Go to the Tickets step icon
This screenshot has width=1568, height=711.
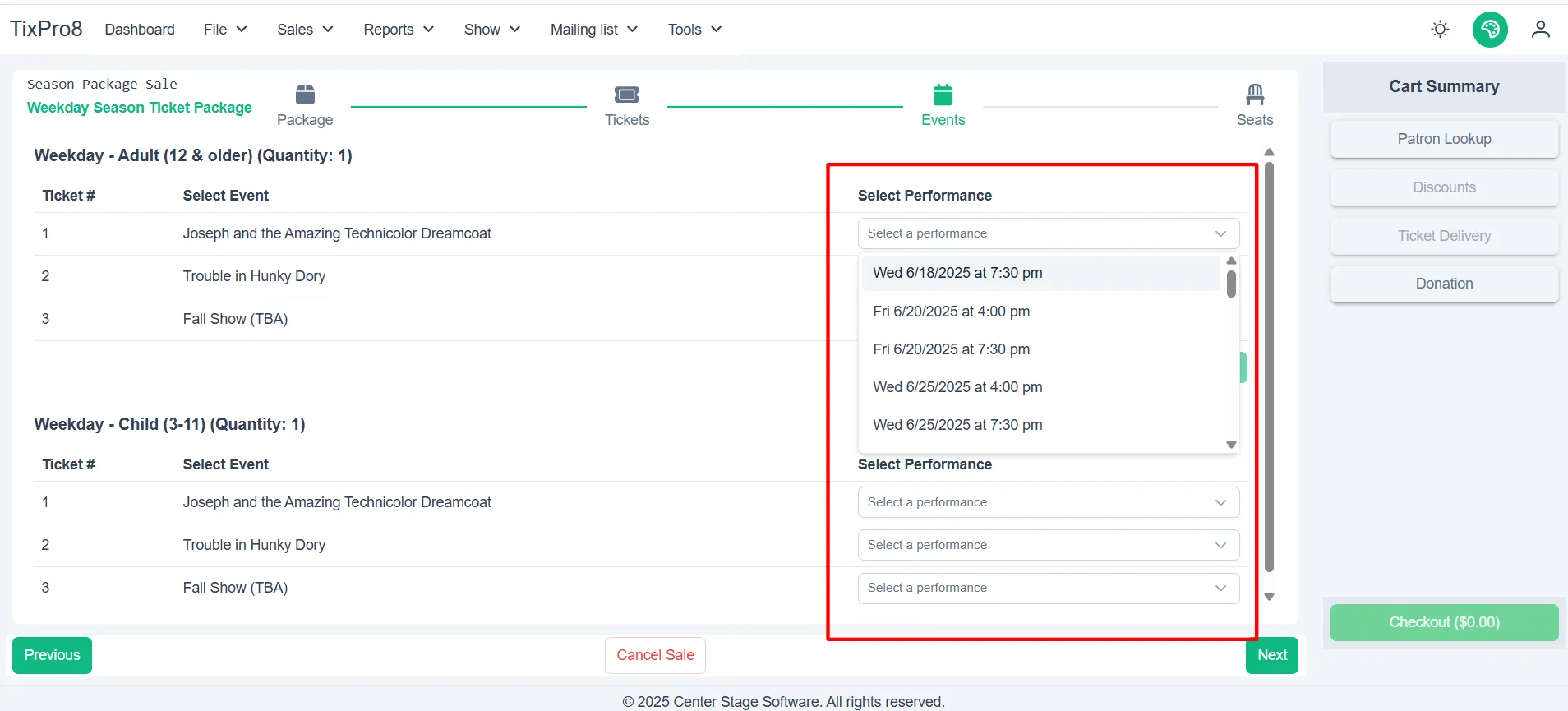(627, 95)
